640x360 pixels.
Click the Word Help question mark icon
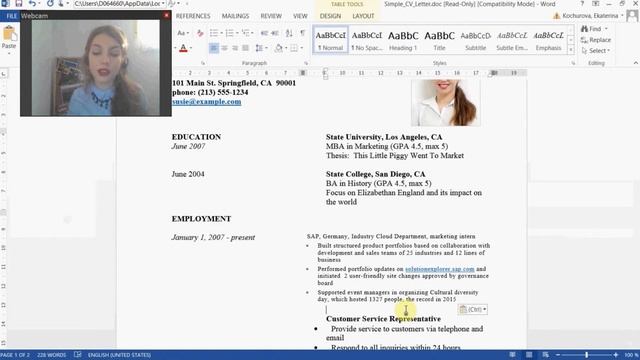582,4
